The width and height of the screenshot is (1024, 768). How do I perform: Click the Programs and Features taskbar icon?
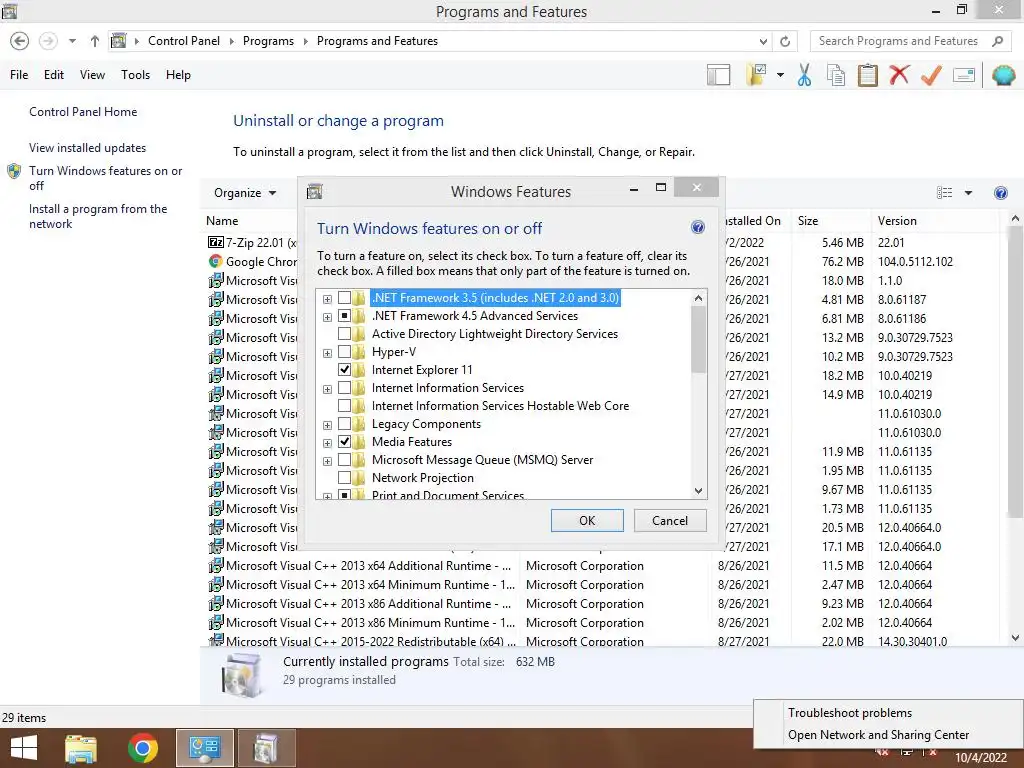click(266, 748)
